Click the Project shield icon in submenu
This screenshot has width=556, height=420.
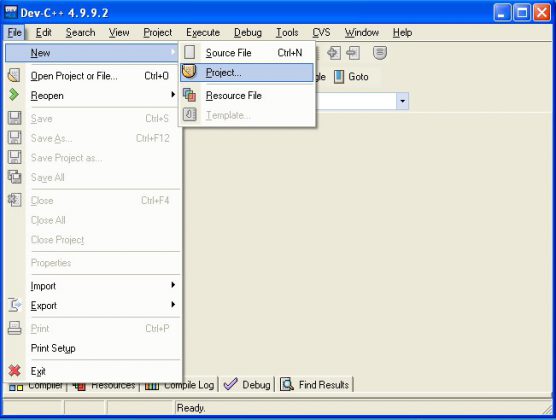(189, 72)
